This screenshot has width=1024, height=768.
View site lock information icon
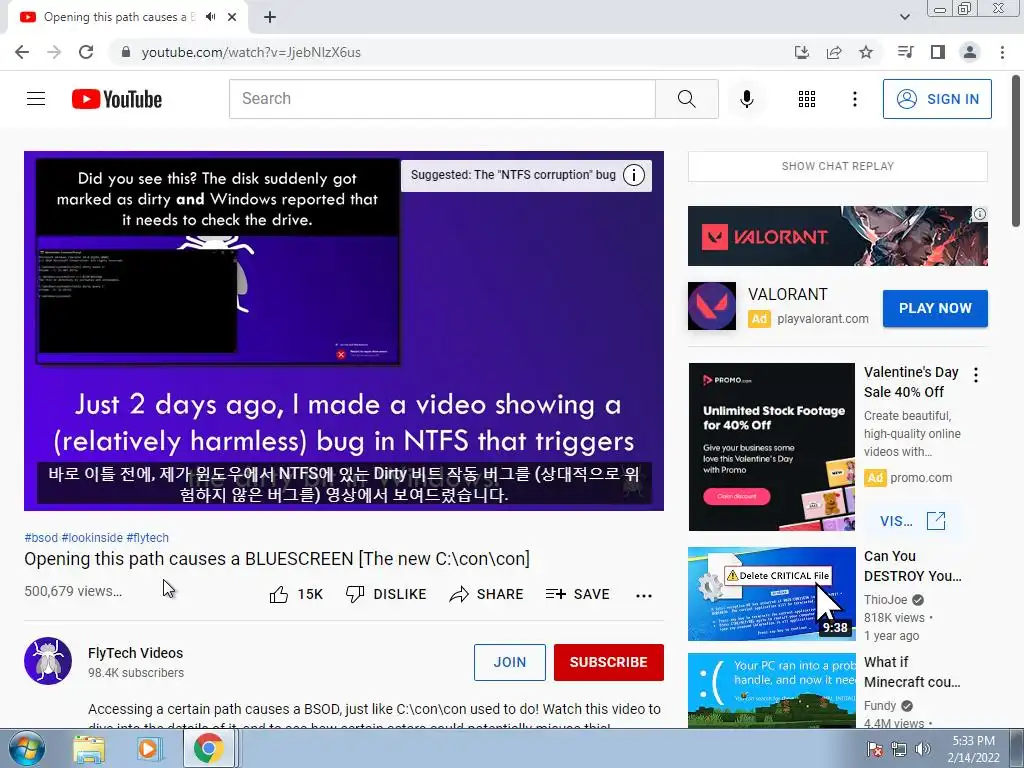coord(126,52)
